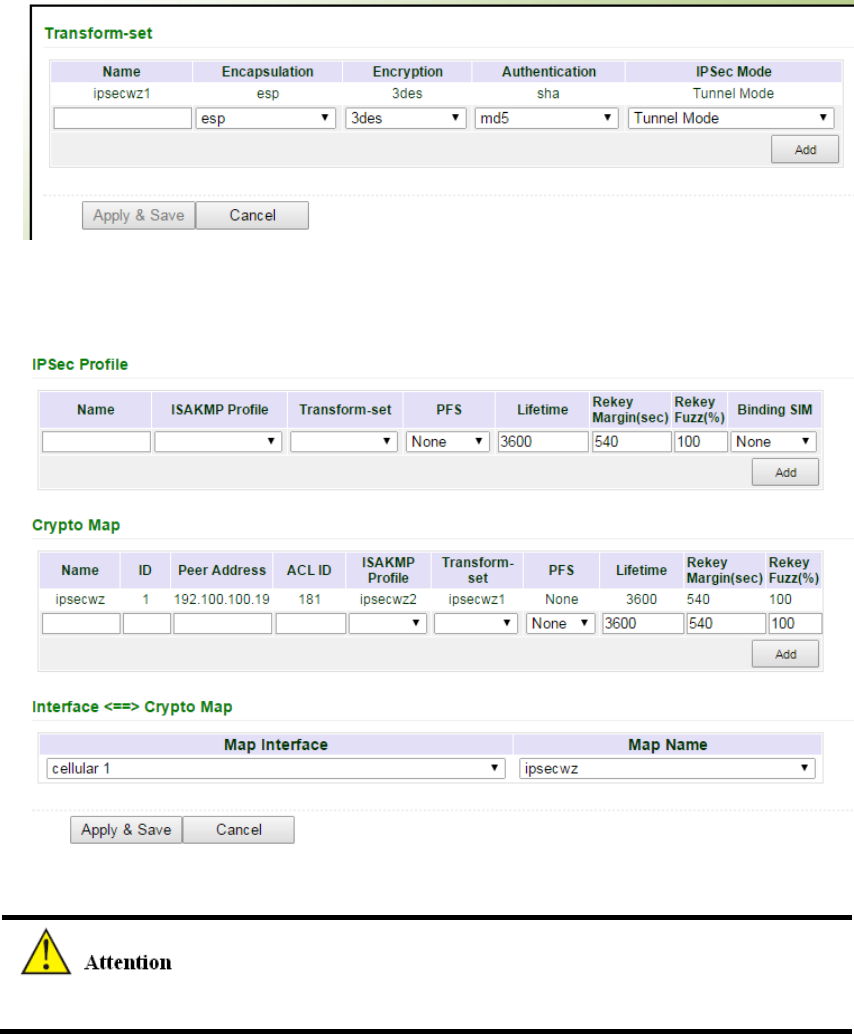Select the 192.100.100.19 peer address cell
This screenshot has height=1034, width=854.
222,599
